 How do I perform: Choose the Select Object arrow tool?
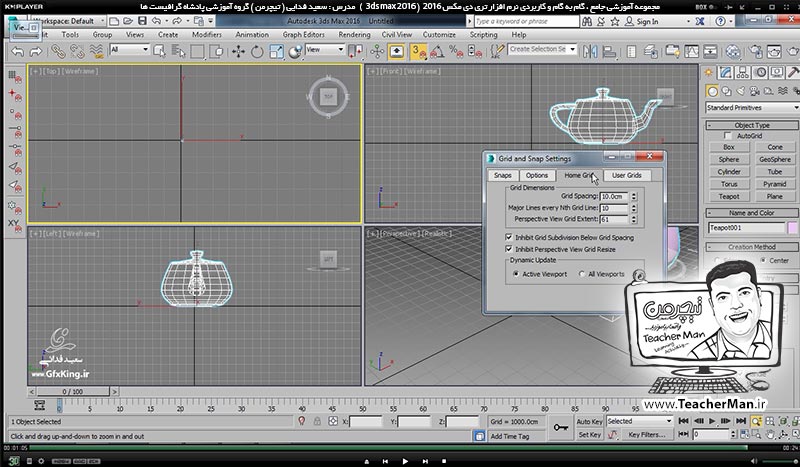[x=159, y=52]
